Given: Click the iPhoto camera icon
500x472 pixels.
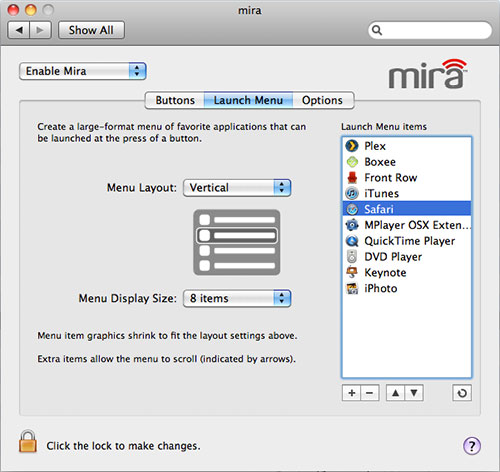Looking at the screenshot, I should [x=352, y=288].
